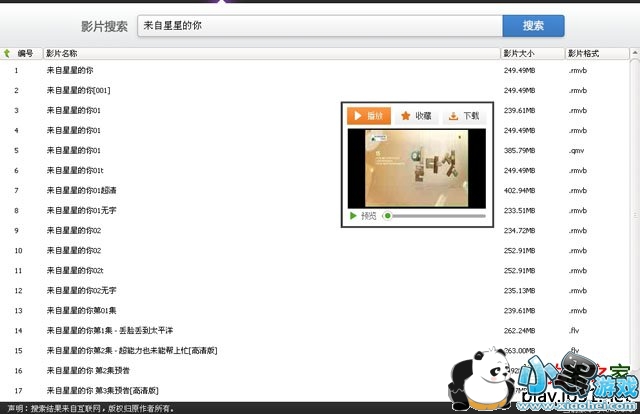640x414 pixels.
Task: Select row 13 来自星星的你第01集
Action: coord(314,310)
